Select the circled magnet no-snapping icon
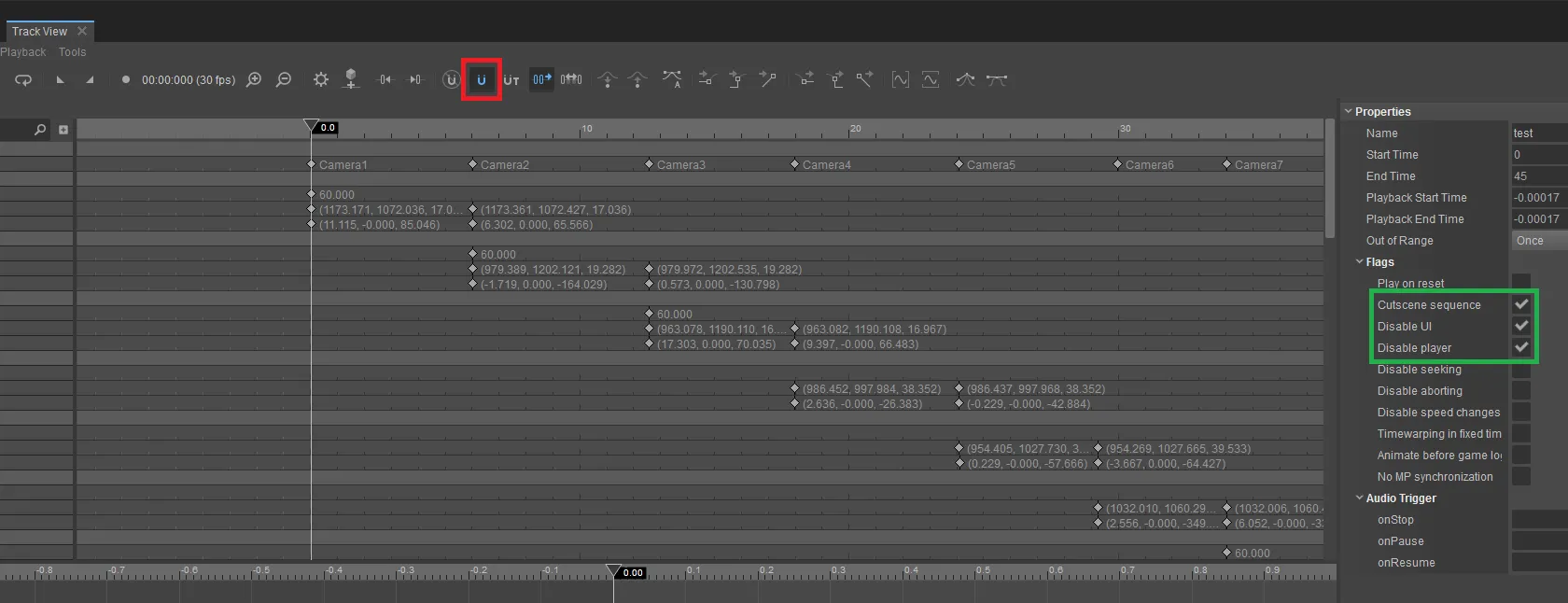The width and height of the screenshot is (1568, 603). coord(452,80)
